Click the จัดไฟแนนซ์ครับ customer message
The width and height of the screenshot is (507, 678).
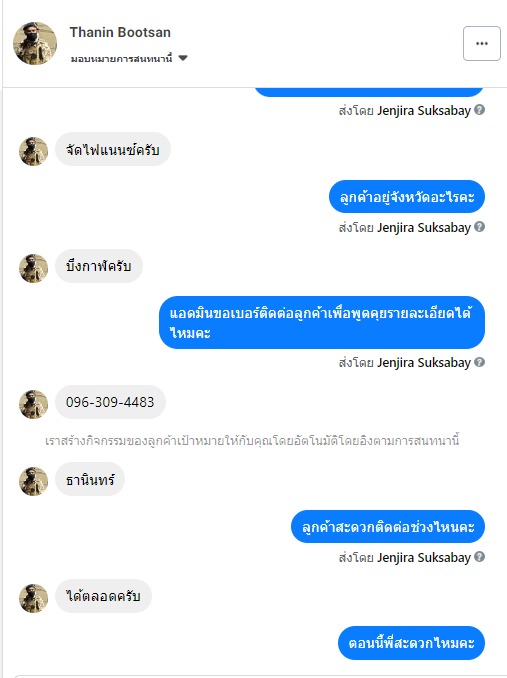click(113, 149)
